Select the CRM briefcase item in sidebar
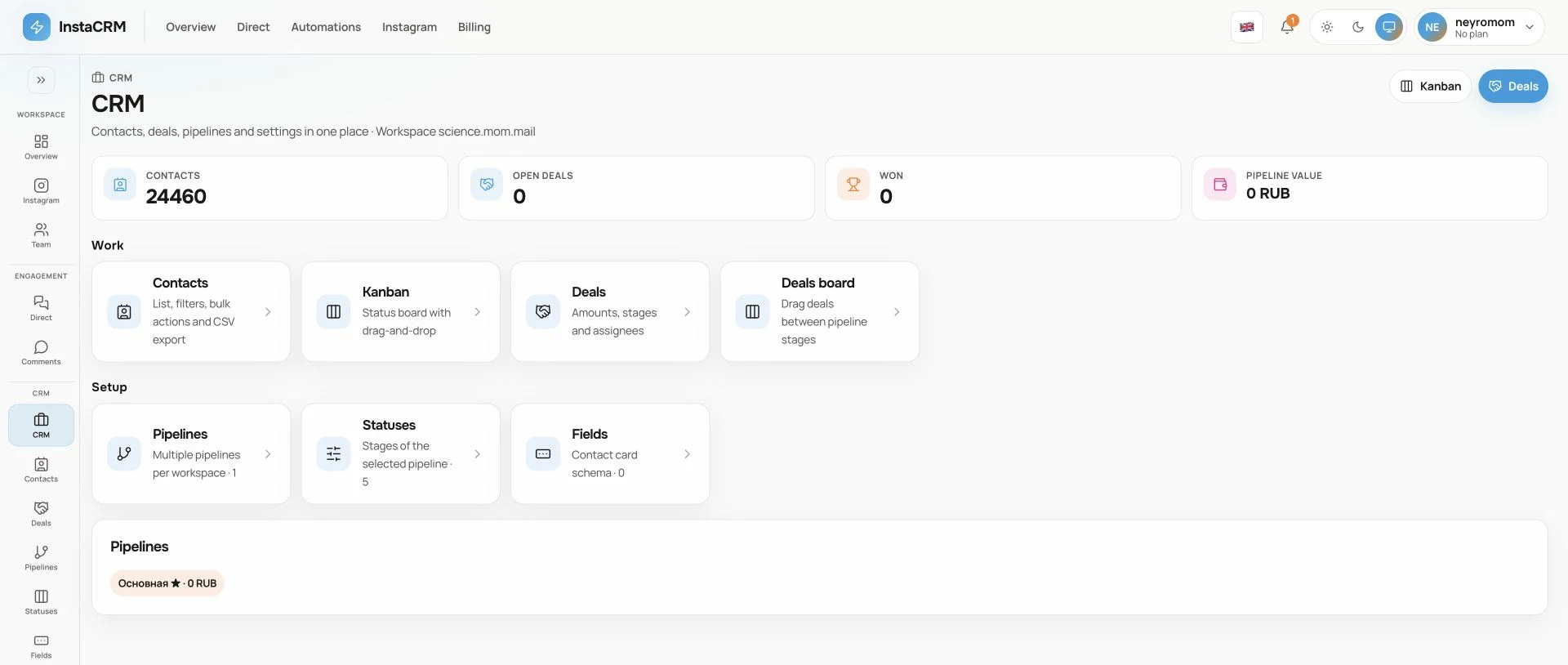Image resolution: width=1568 pixels, height=665 pixels. (41, 425)
